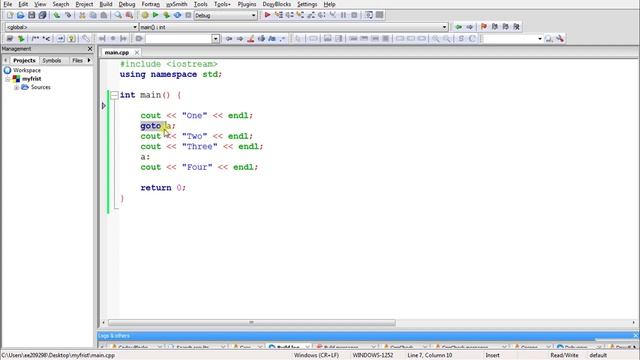Image resolution: width=640 pixels, height=360 pixels.
Task: Clear all bookmarks icon
Action: click(x=517, y=27)
